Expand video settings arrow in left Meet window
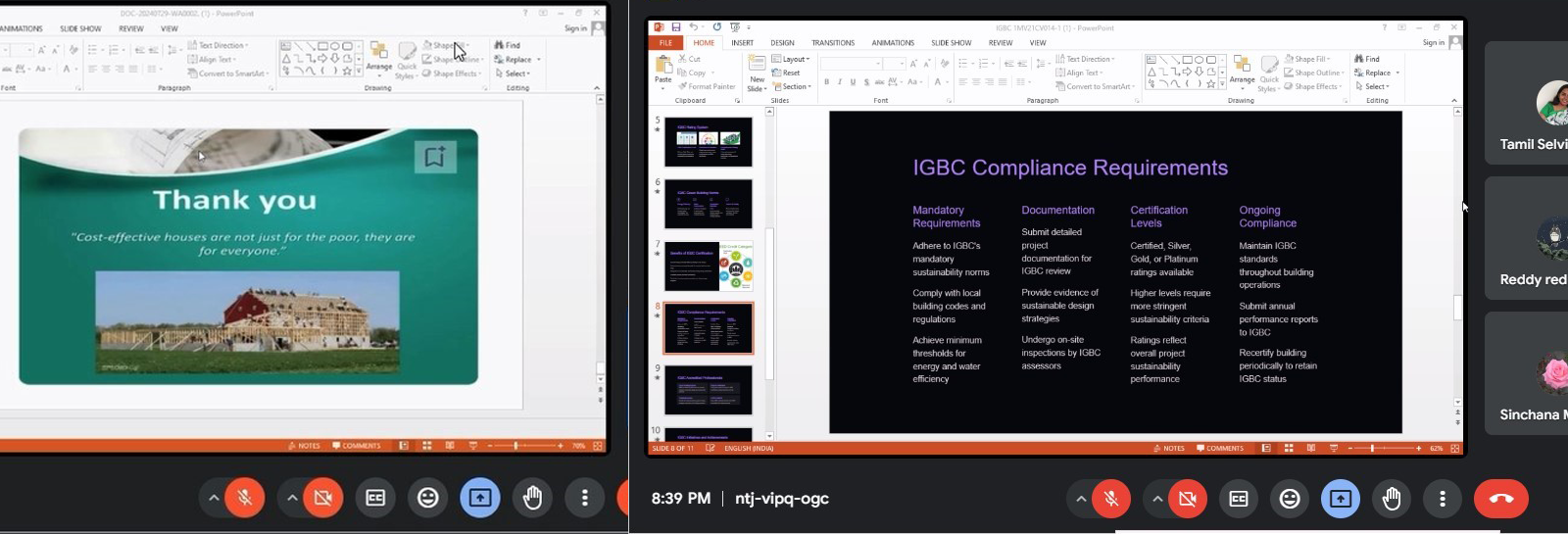The image size is (1568, 534). click(x=292, y=498)
